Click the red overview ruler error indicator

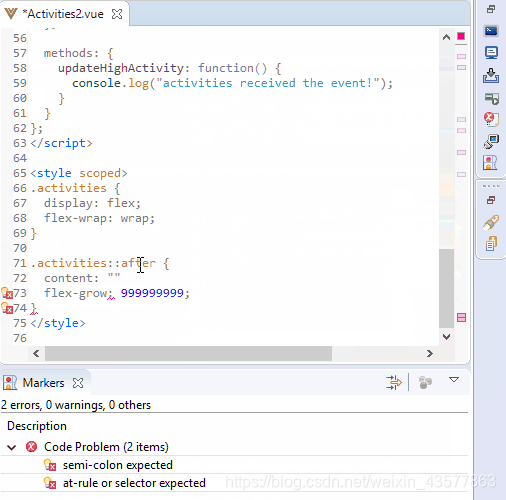tap(461, 36)
